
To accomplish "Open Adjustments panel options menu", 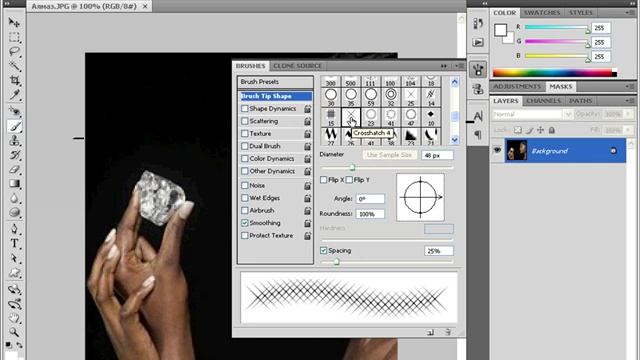I will pos(630,87).
